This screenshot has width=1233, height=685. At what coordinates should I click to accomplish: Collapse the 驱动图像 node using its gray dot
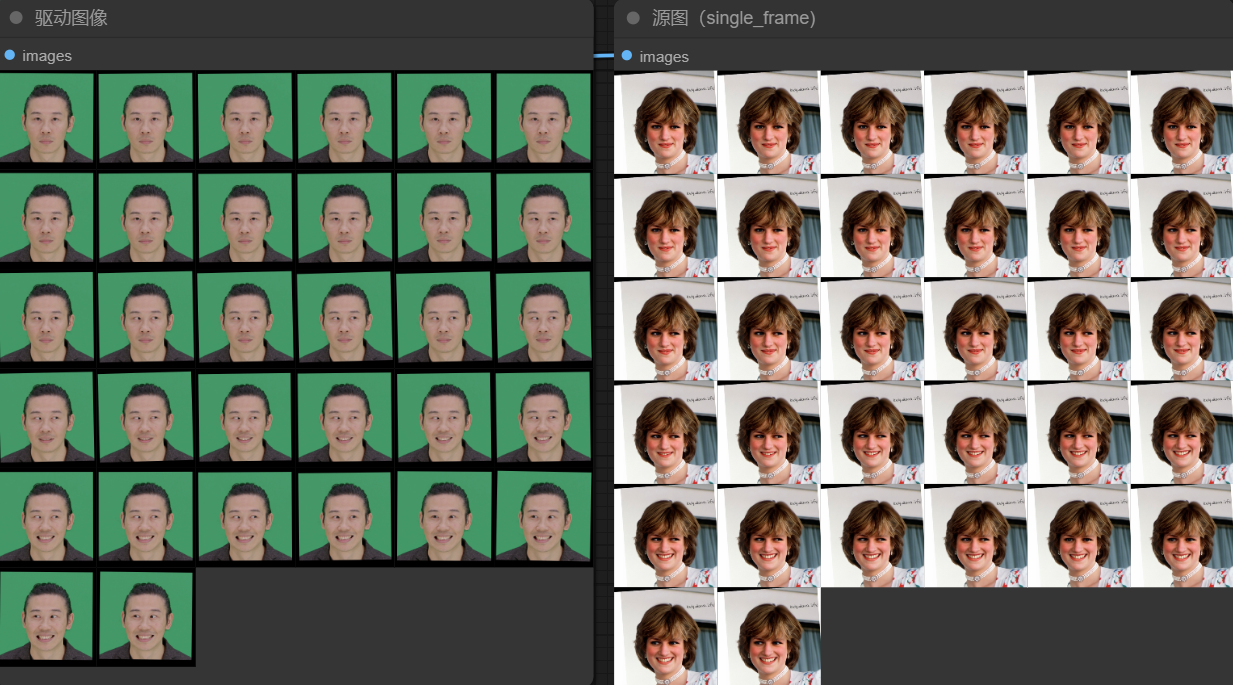(16, 18)
